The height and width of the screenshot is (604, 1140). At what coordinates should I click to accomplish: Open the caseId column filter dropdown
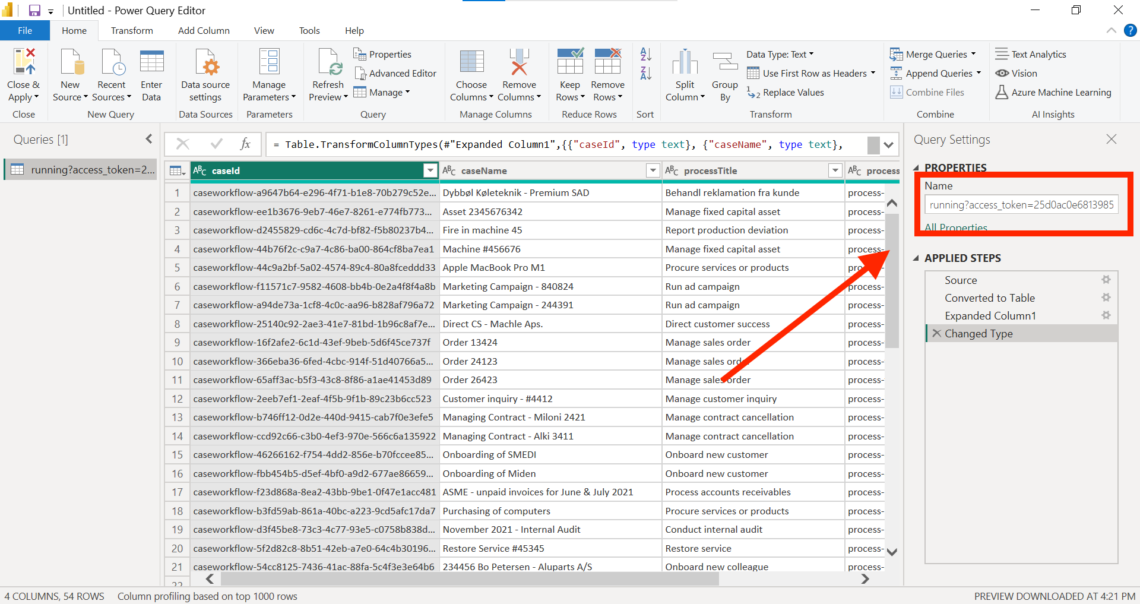click(430, 171)
